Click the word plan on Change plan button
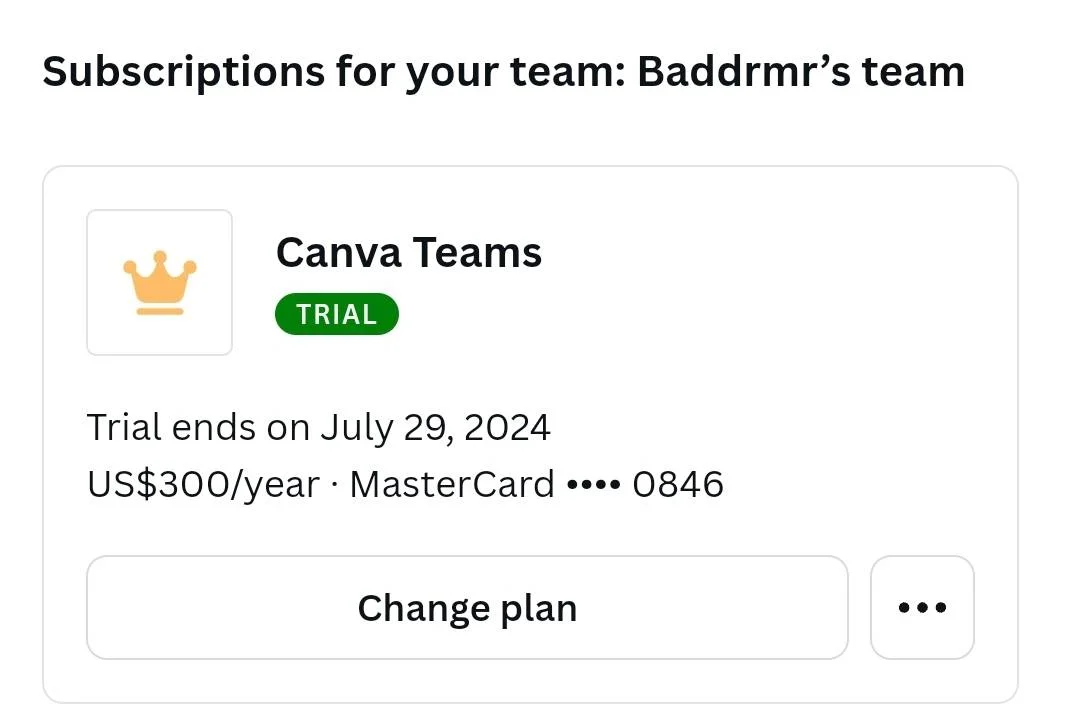The image size is (1076, 715). point(539,609)
